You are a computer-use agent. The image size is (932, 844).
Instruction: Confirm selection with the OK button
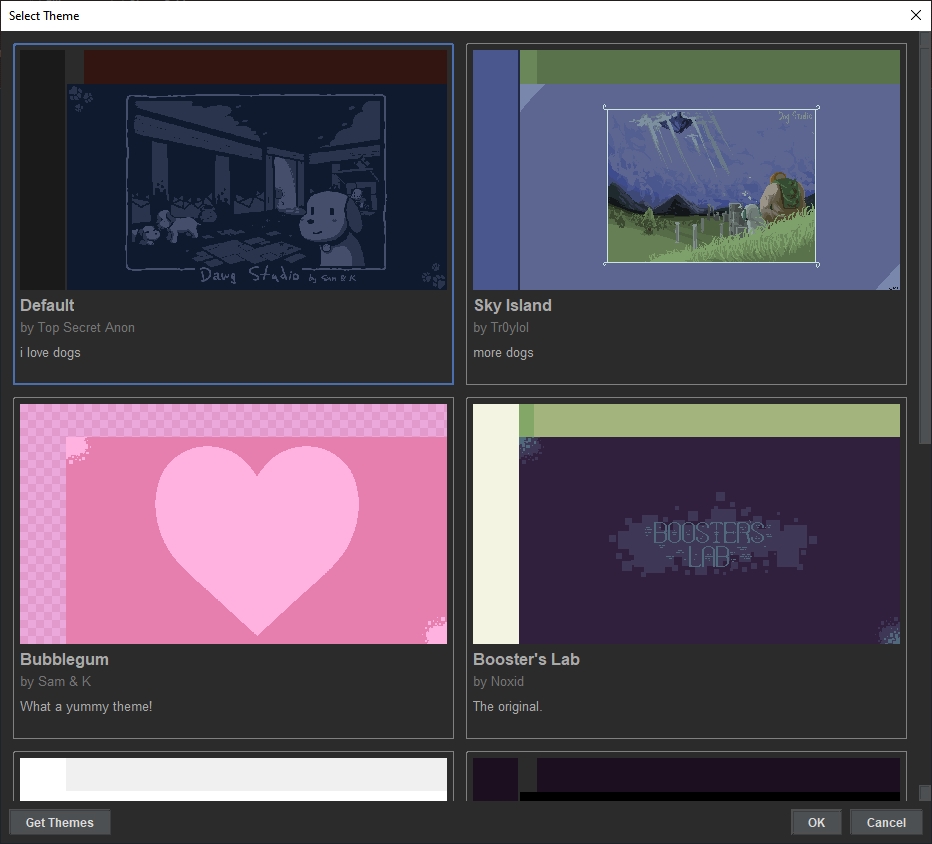pos(816,823)
